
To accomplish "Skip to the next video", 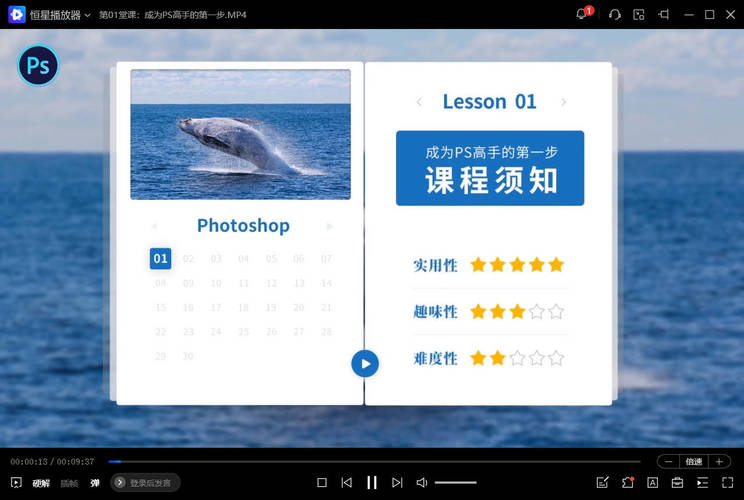I will pyautogui.click(x=397, y=482).
